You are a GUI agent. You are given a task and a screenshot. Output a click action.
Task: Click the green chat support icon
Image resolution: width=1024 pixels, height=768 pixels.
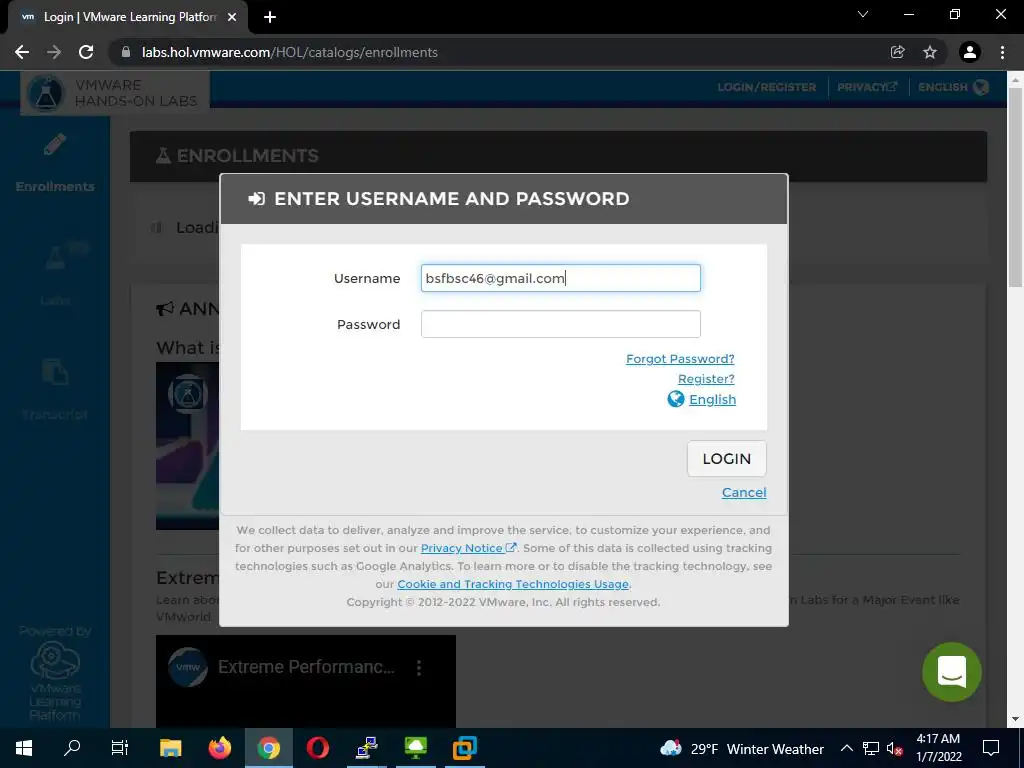952,672
